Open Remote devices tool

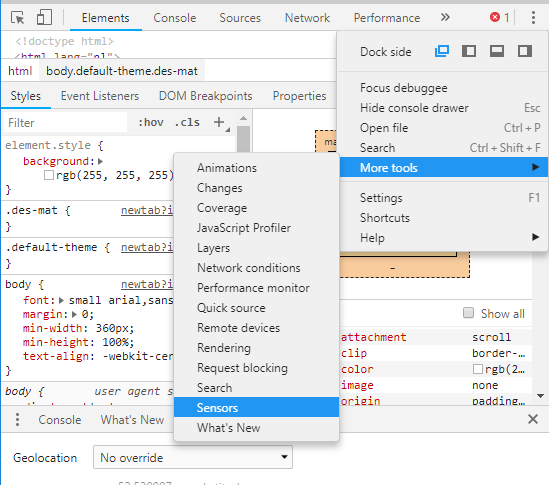256,327
